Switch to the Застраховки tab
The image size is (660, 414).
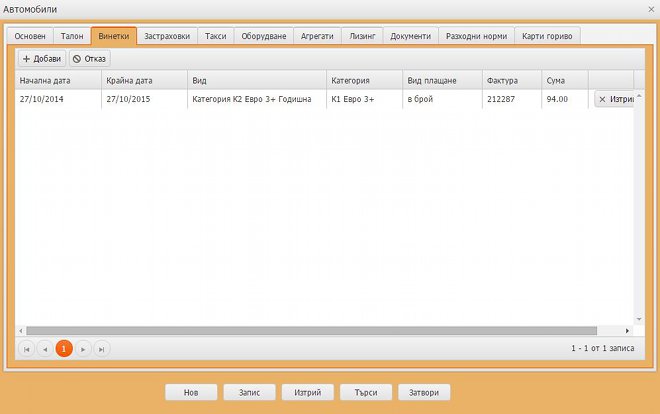click(166, 36)
